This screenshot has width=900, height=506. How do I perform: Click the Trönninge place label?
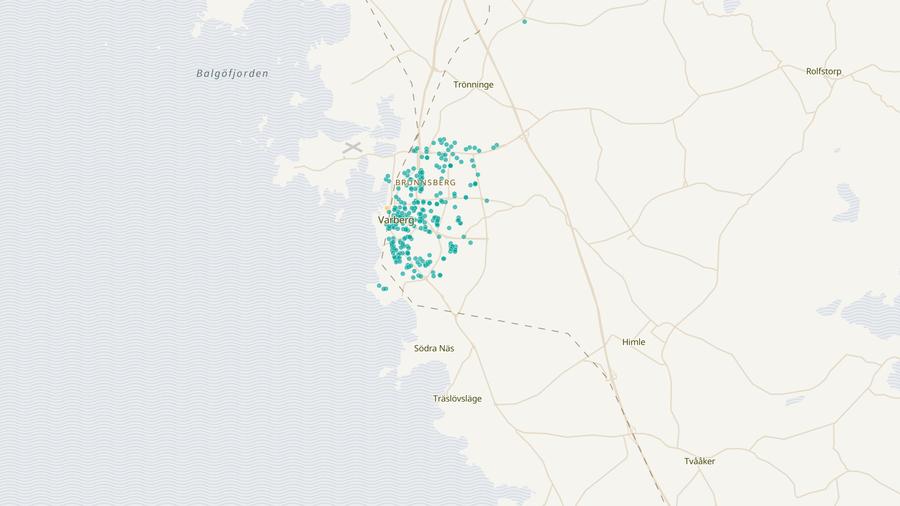(473, 85)
